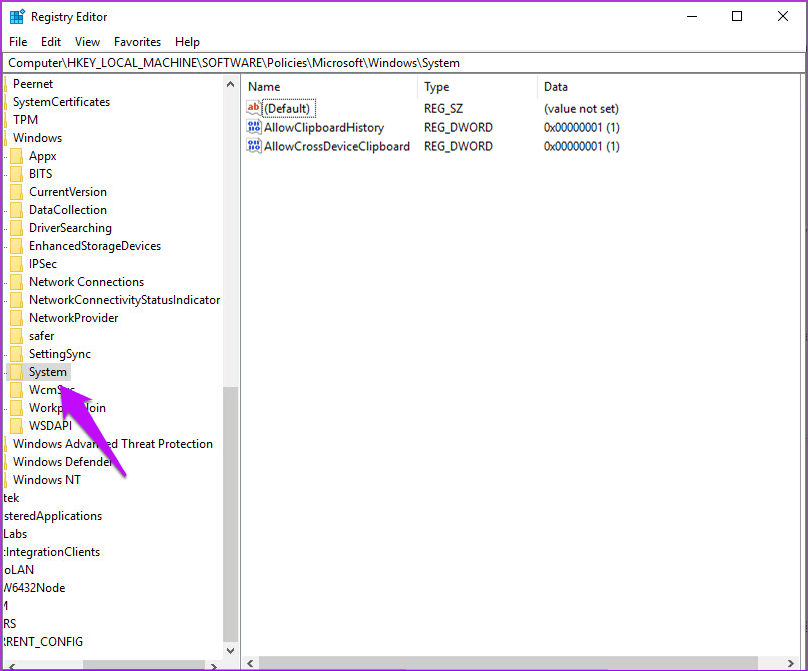Click the NetworkProvider folder icon
The width and height of the screenshot is (808, 671).
click(x=16, y=318)
